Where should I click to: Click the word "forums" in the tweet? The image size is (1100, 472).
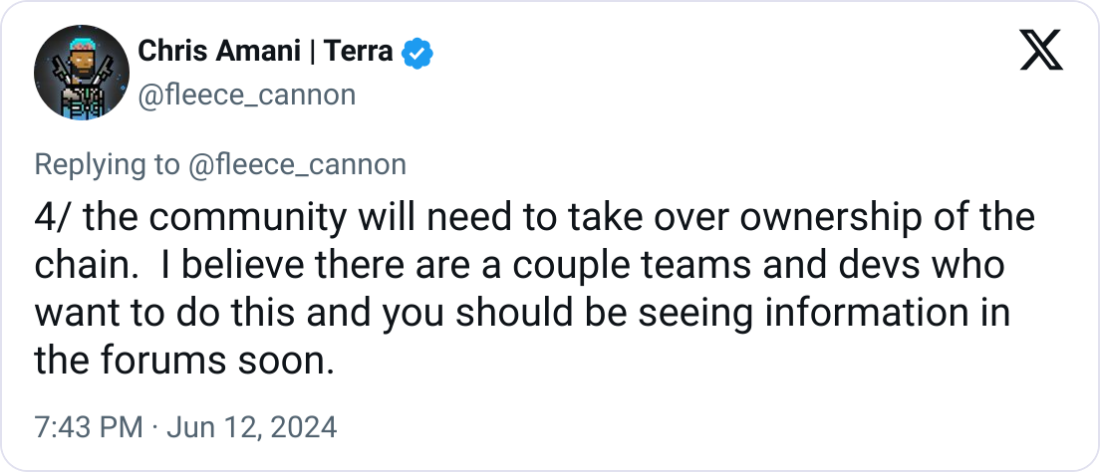pos(166,359)
